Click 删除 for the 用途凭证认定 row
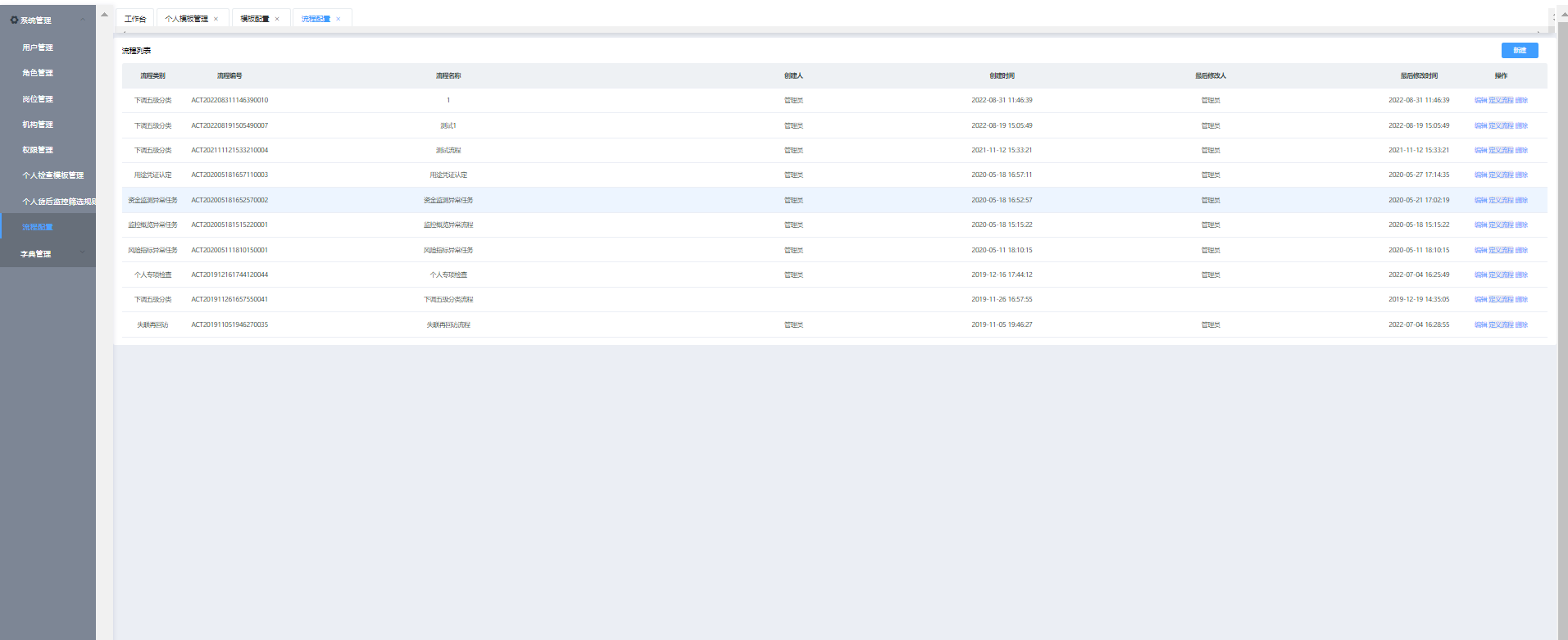 (x=1521, y=175)
